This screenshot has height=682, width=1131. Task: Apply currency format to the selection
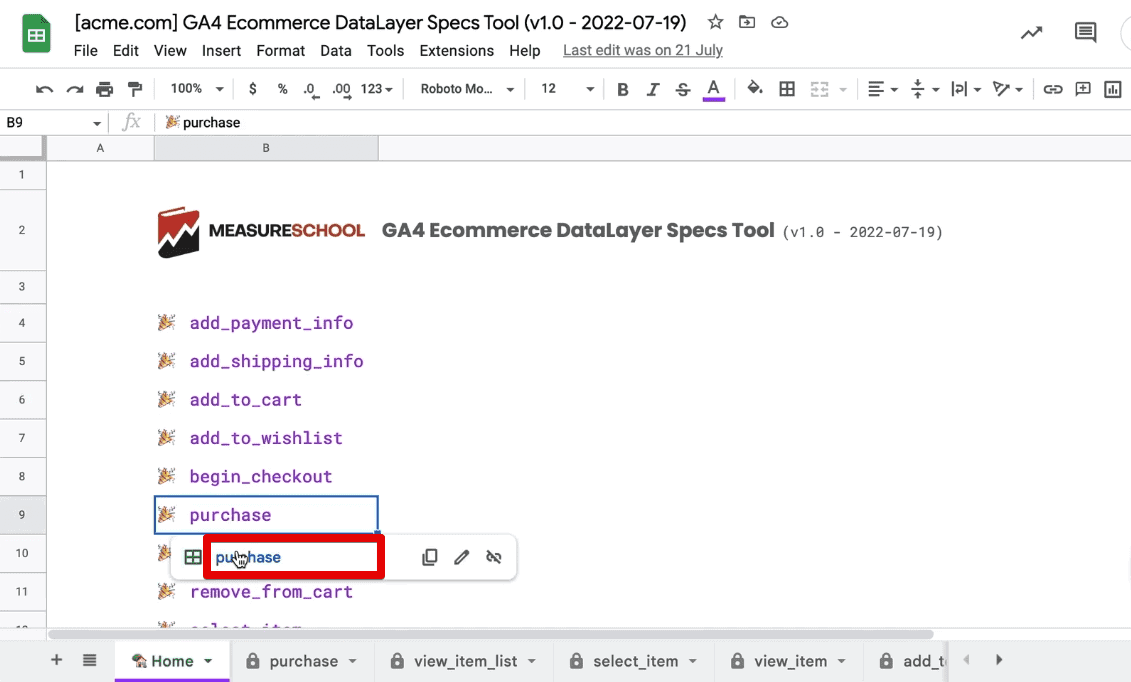(252, 89)
